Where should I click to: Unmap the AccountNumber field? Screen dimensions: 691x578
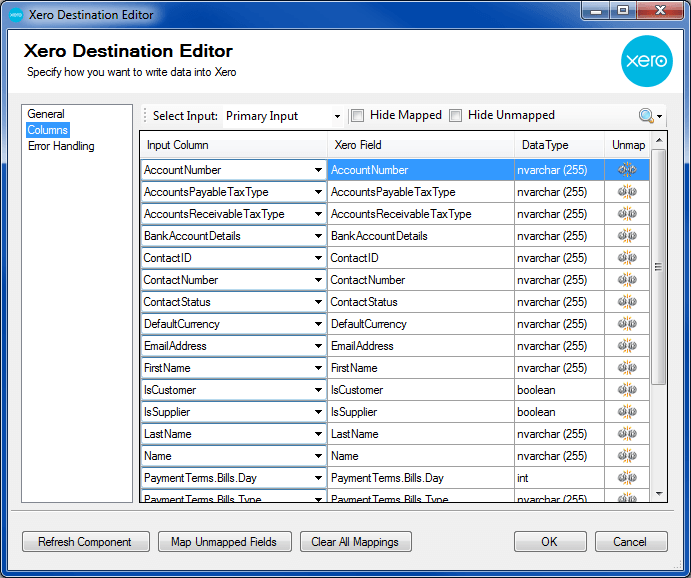(627, 170)
